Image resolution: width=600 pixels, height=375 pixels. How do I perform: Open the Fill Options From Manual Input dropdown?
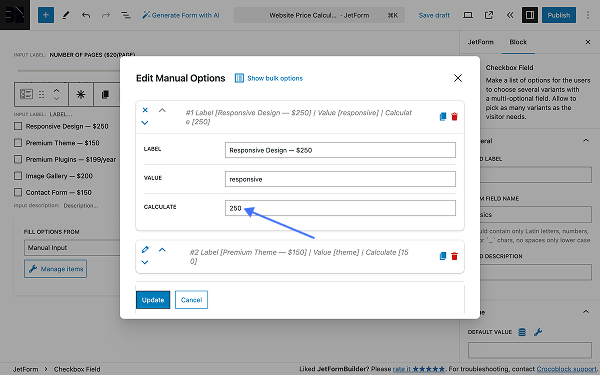tap(73, 248)
